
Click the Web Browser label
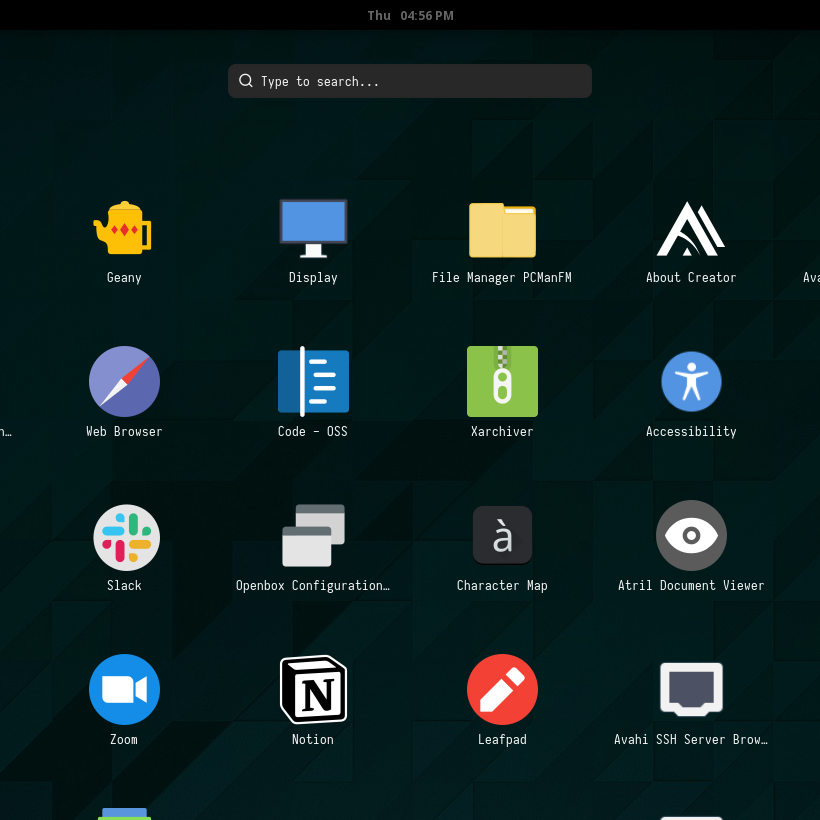click(x=124, y=431)
